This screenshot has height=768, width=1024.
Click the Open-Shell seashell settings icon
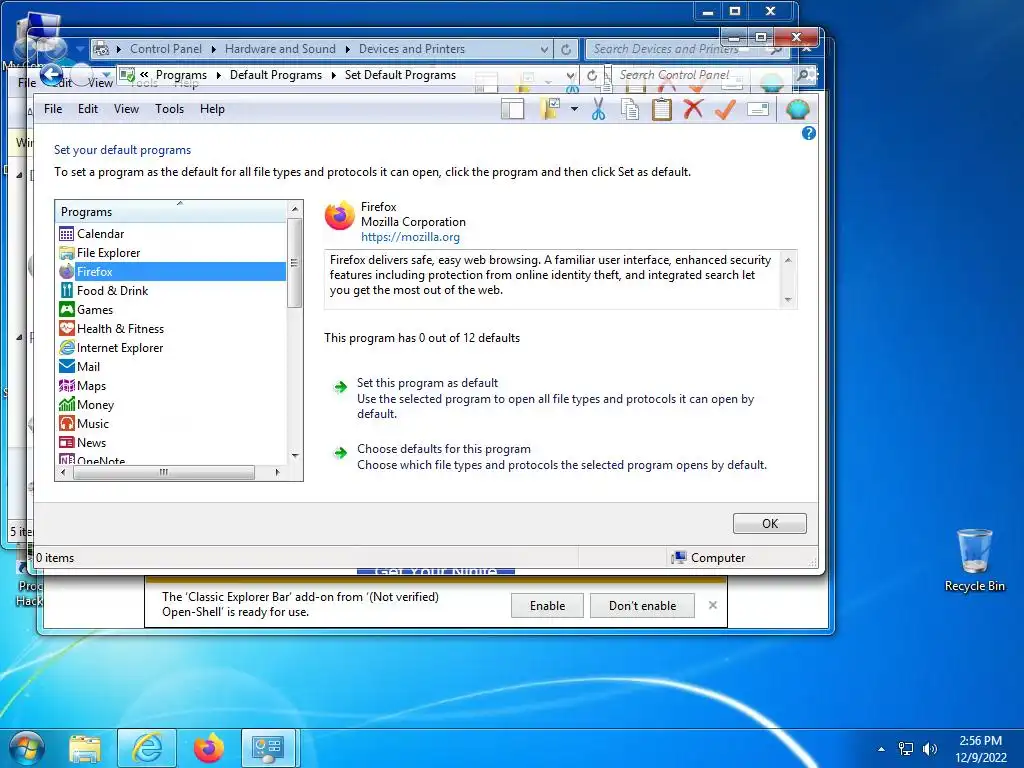pos(797,109)
